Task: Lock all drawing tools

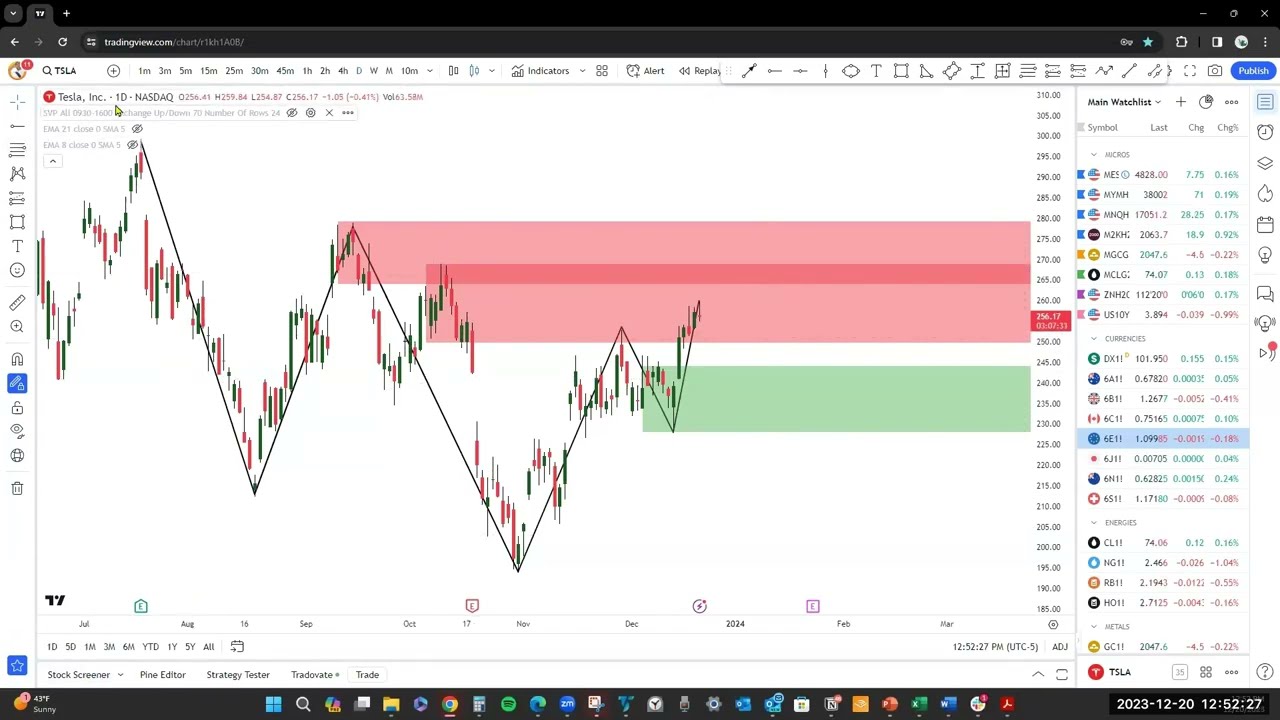Action: point(17,408)
